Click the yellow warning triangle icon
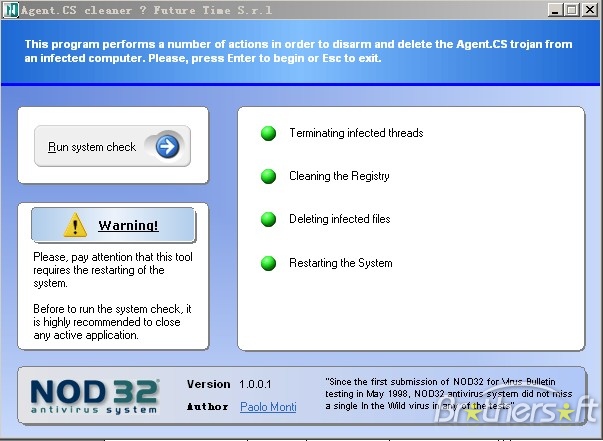The width and height of the screenshot is (603, 441). pyautogui.click(x=75, y=225)
